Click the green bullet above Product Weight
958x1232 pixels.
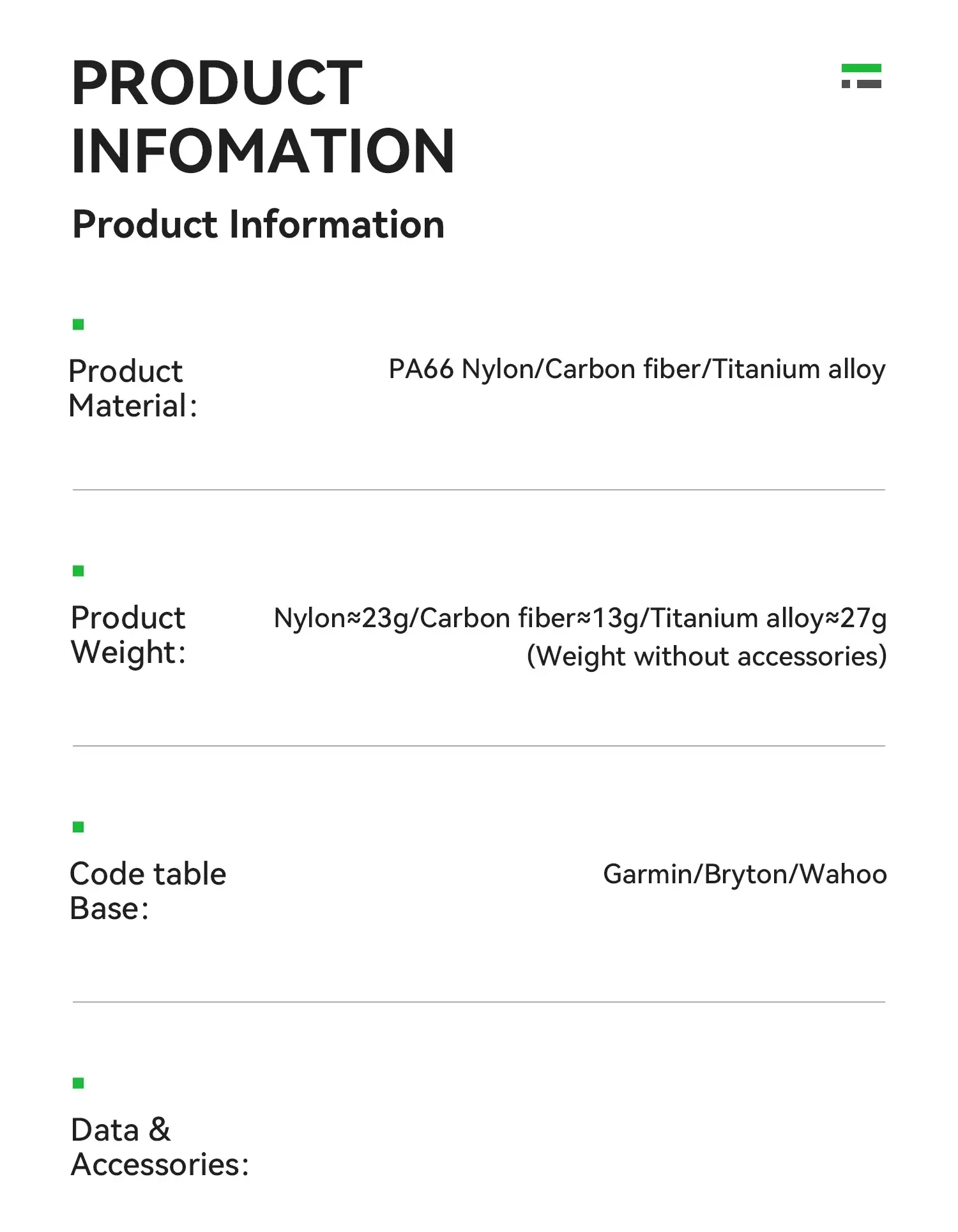click(x=79, y=571)
